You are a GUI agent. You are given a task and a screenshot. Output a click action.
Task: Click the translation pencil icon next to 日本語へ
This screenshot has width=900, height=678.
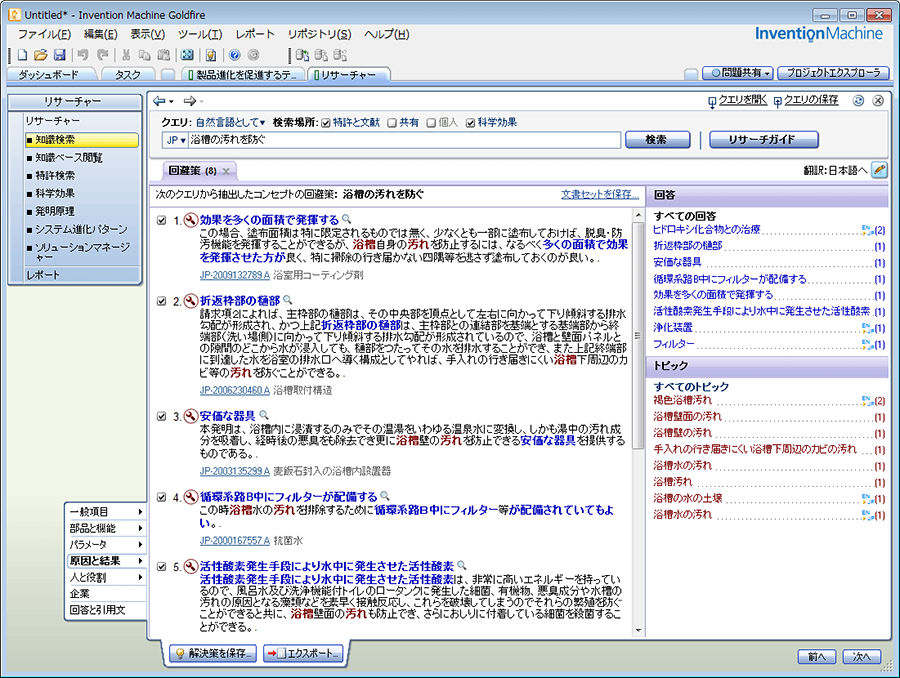879,170
